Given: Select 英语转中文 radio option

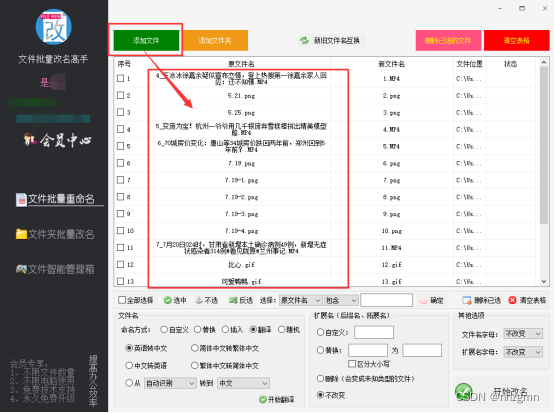Looking at the screenshot, I should tap(129, 348).
